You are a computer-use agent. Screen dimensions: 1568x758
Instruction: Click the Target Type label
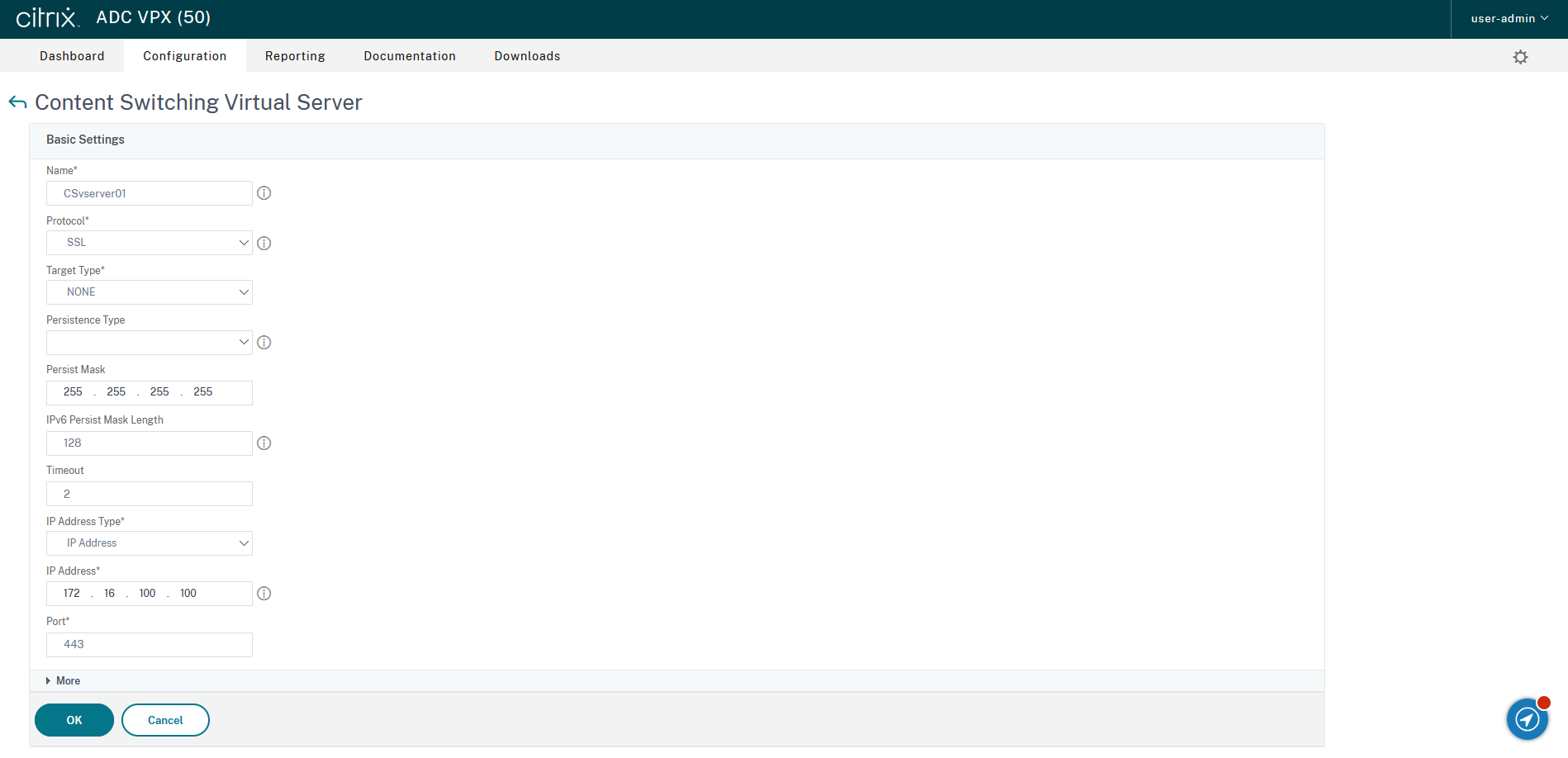coord(76,271)
